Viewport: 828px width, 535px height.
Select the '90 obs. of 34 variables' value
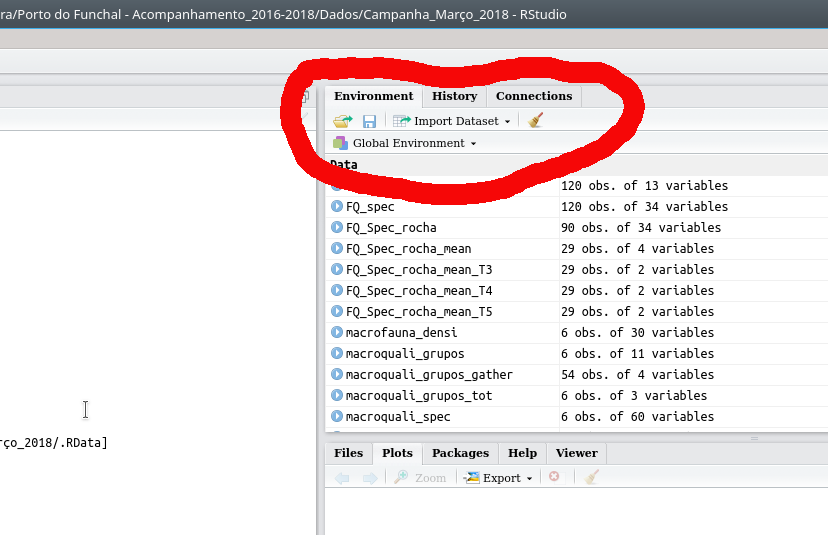pyautogui.click(x=641, y=228)
